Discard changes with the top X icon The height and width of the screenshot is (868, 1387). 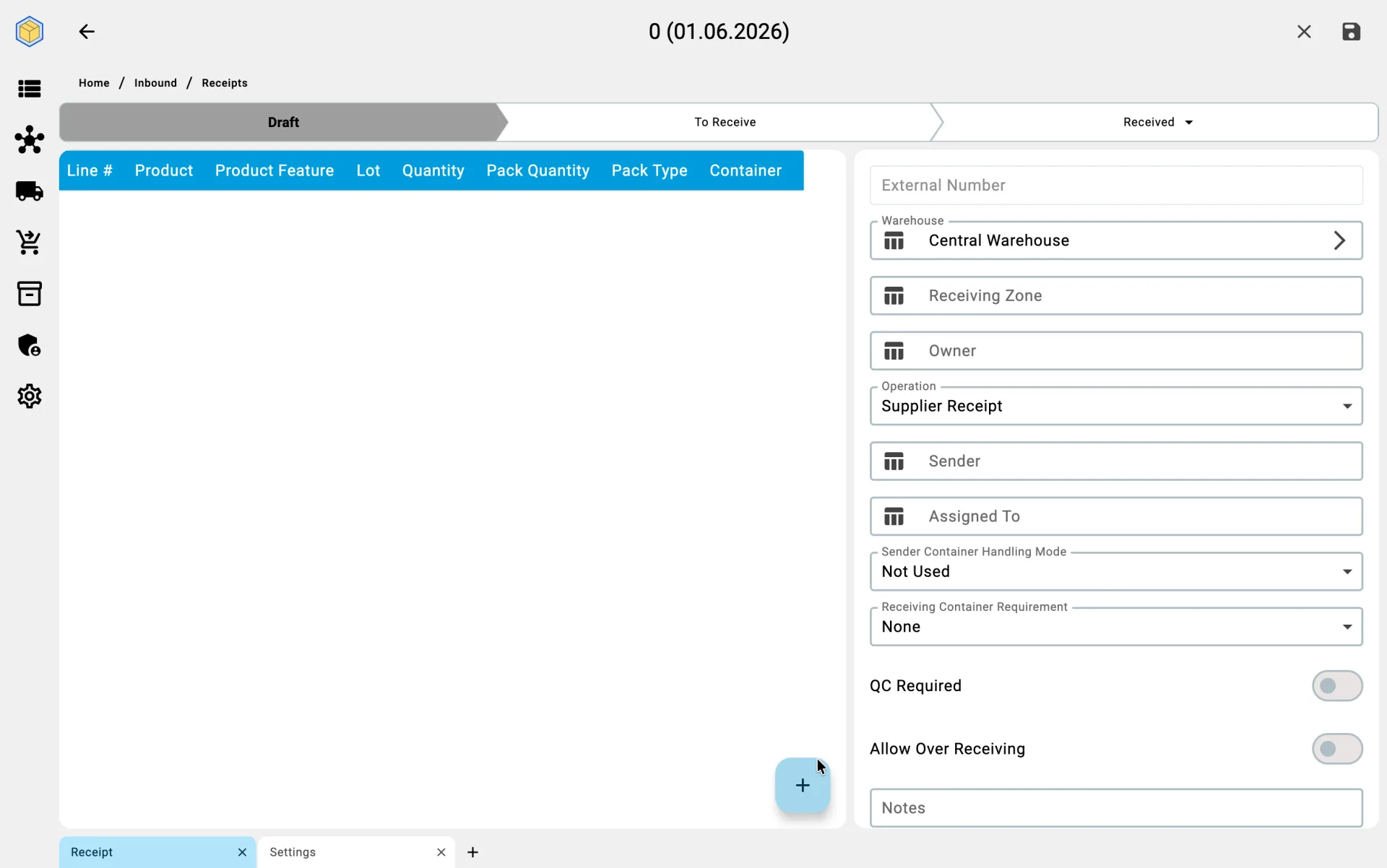click(1304, 32)
